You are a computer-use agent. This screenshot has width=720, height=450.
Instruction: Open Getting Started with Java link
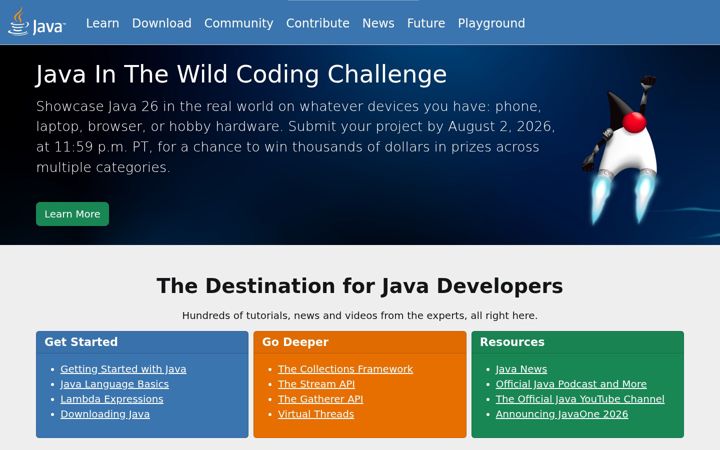(x=124, y=369)
